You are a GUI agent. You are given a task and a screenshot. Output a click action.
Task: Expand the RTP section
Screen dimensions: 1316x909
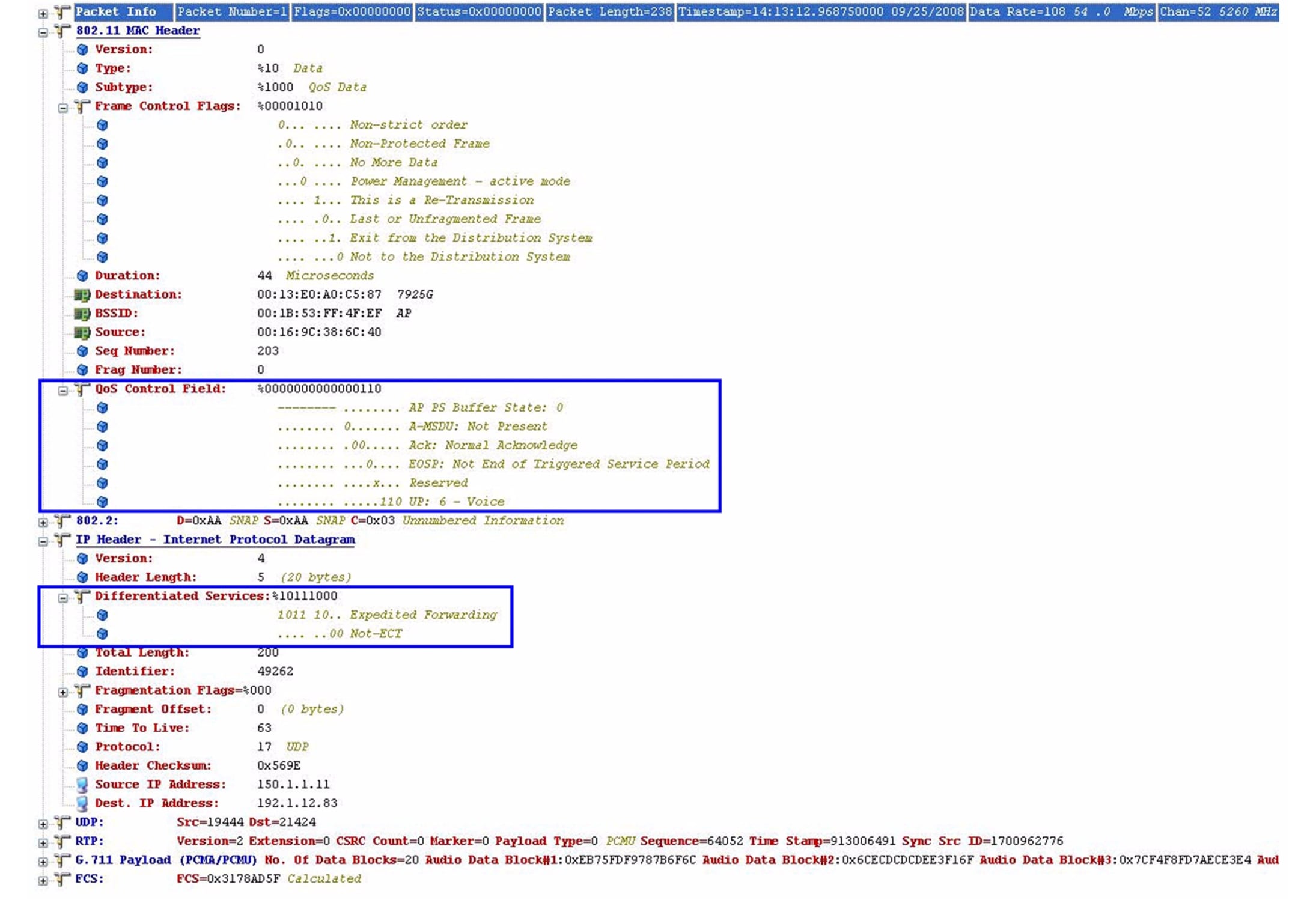pyautogui.click(x=43, y=843)
